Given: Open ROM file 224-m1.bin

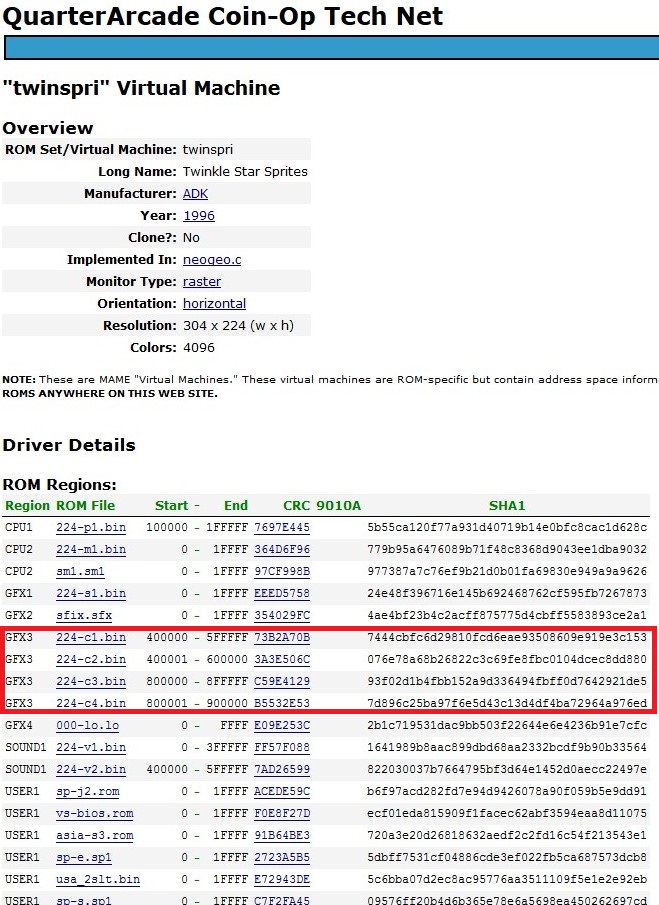Looking at the screenshot, I should 91,549.
